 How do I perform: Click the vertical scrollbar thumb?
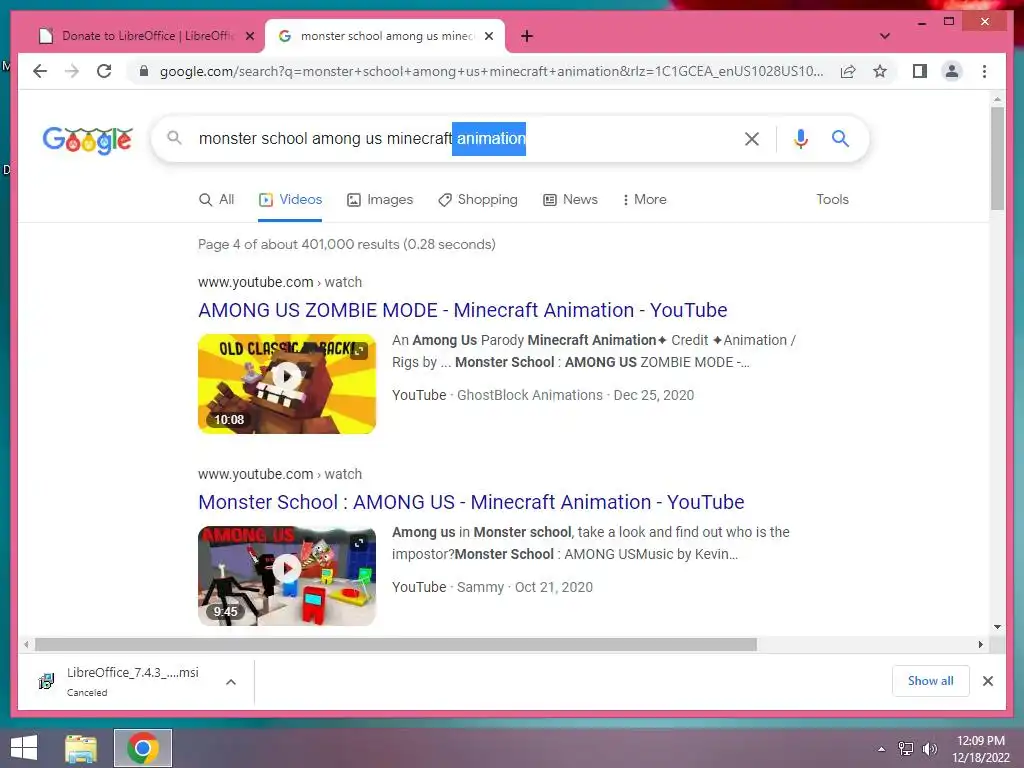(x=997, y=158)
